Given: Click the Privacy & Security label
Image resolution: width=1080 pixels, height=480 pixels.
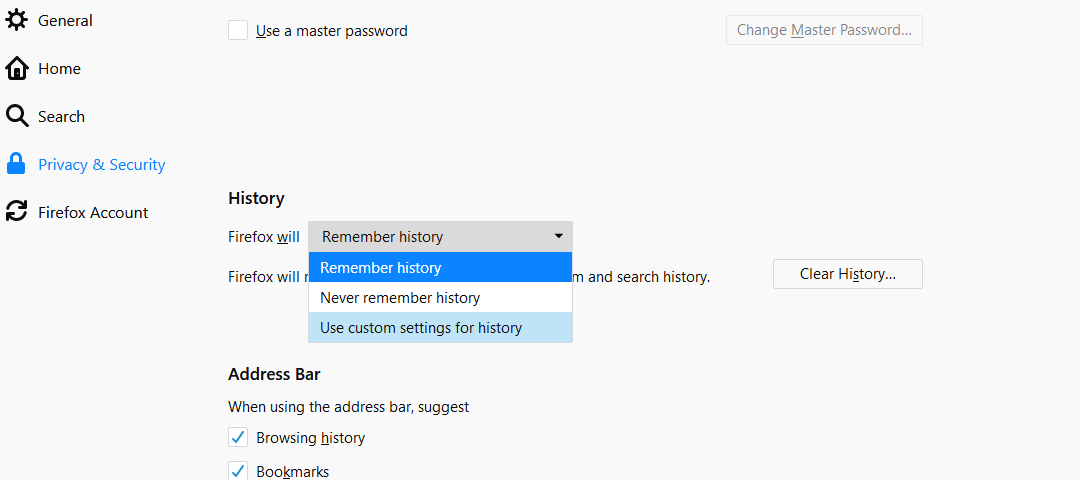Looking at the screenshot, I should [101, 164].
